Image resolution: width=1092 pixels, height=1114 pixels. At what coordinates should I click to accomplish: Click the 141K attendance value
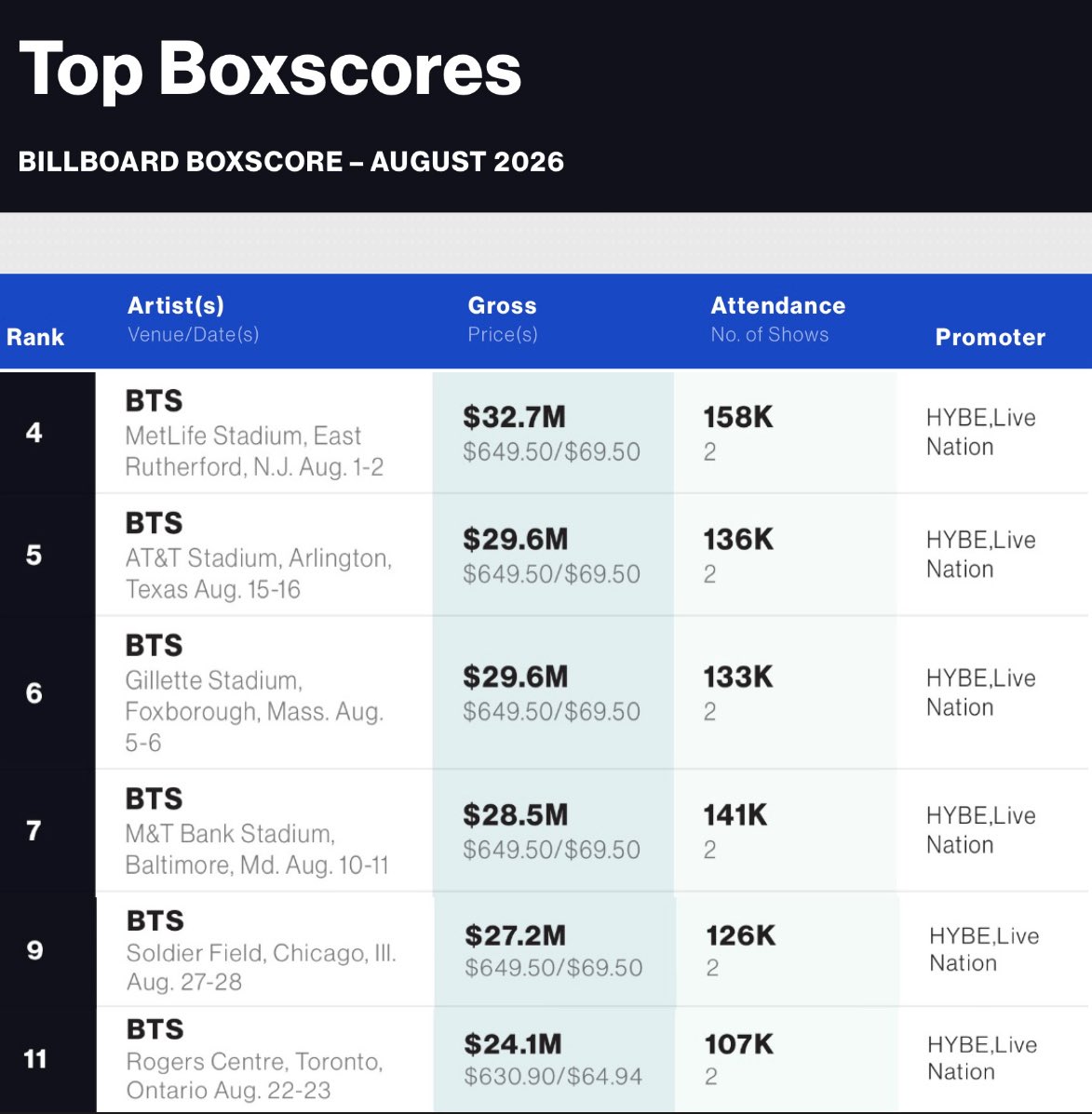click(735, 815)
